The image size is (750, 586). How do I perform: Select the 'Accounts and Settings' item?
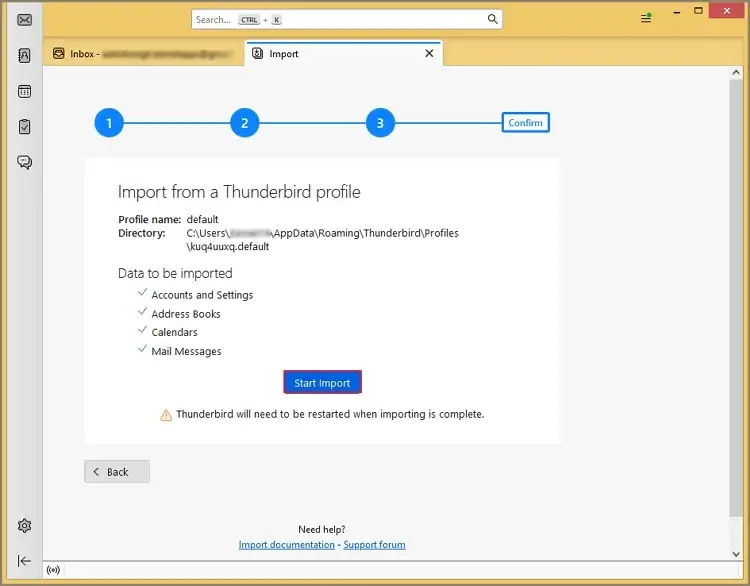[x=202, y=295]
